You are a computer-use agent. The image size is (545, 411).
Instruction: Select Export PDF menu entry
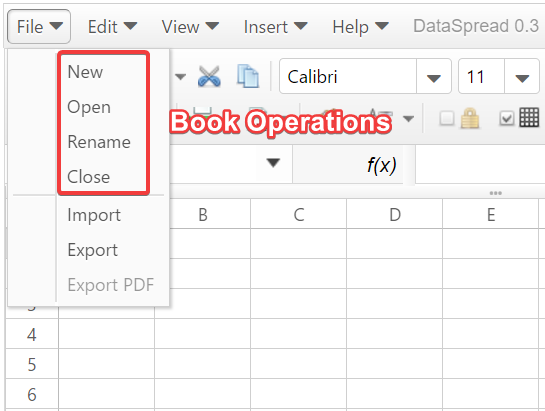point(111,285)
